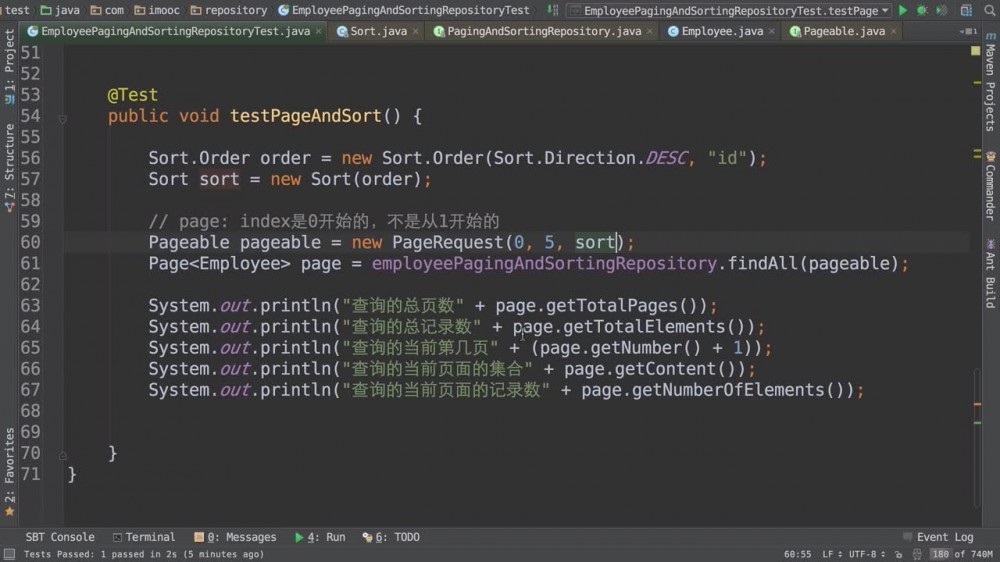
Task: Open the Terminal tool window
Action: pos(143,537)
